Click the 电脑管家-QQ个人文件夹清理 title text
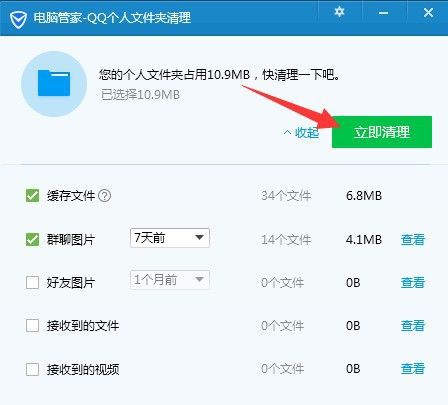Image resolution: width=448 pixels, height=405 pixels. (x=112, y=18)
